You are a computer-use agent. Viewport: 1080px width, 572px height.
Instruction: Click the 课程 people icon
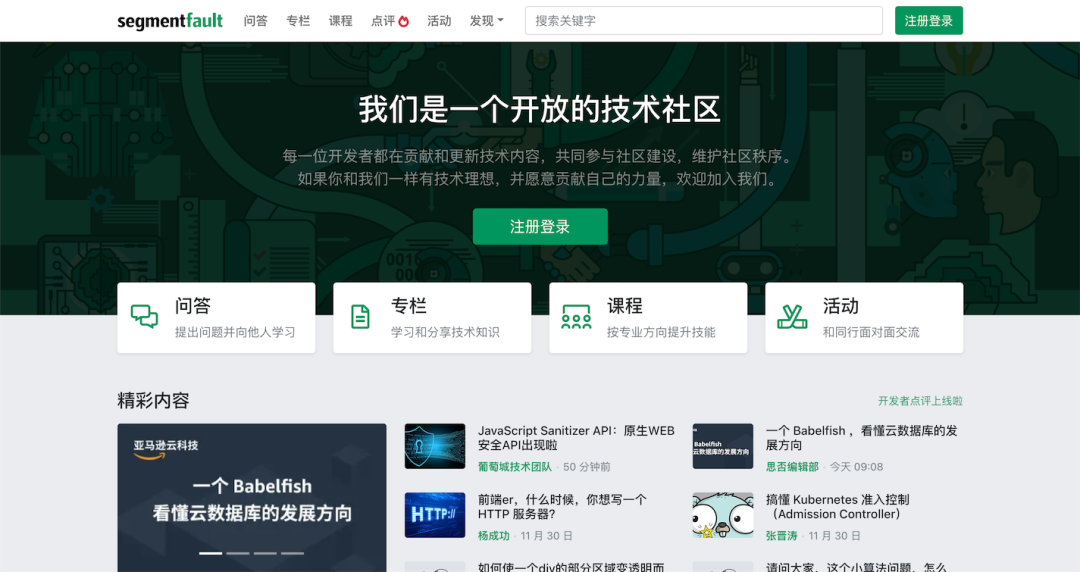tap(577, 317)
